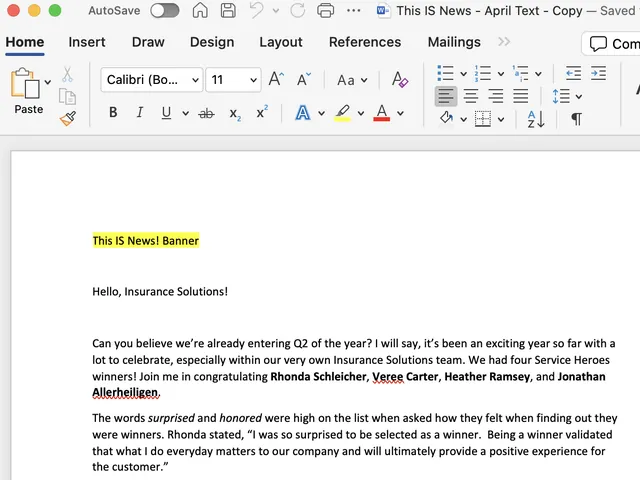Show more ribbon tabs with double chevron
The image size is (640, 480).
click(x=504, y=42)
